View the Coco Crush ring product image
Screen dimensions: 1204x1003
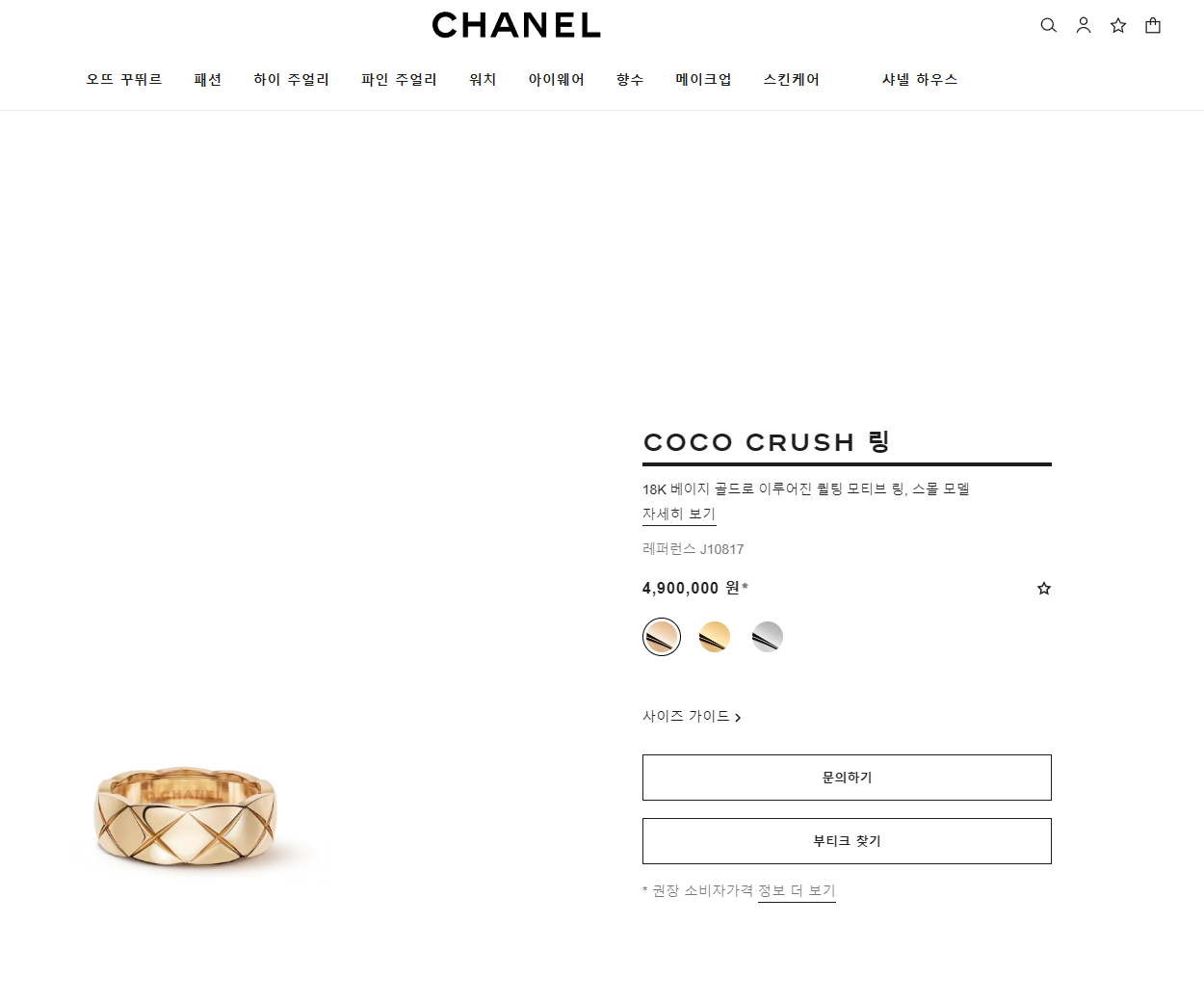(187, 816)
